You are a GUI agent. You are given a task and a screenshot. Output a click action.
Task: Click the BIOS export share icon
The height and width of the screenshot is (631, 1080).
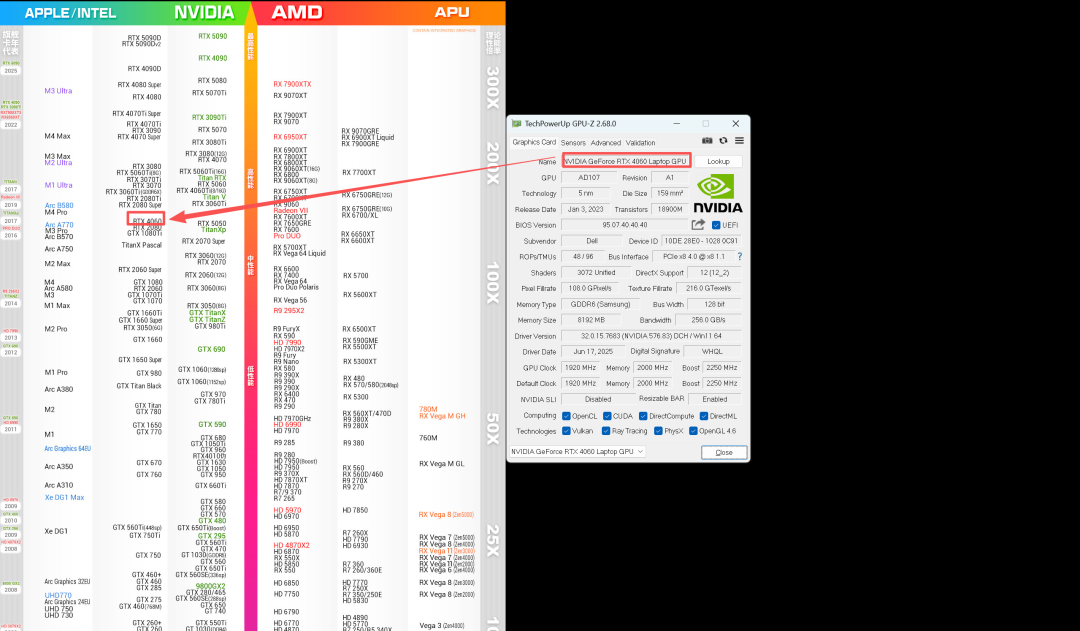tap(698, 225)
